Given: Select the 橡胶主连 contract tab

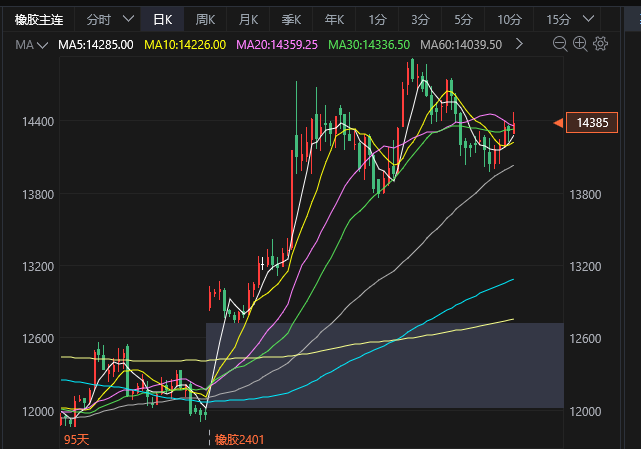Looking at the screenshot, I should pos(39,19).
